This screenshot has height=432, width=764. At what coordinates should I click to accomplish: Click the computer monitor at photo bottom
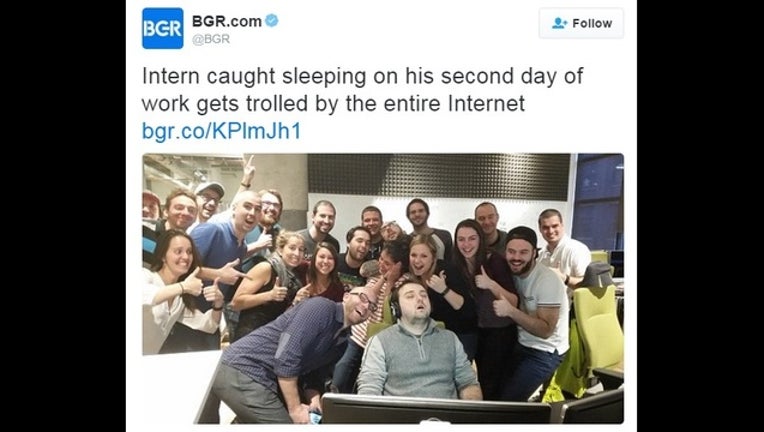436,408
